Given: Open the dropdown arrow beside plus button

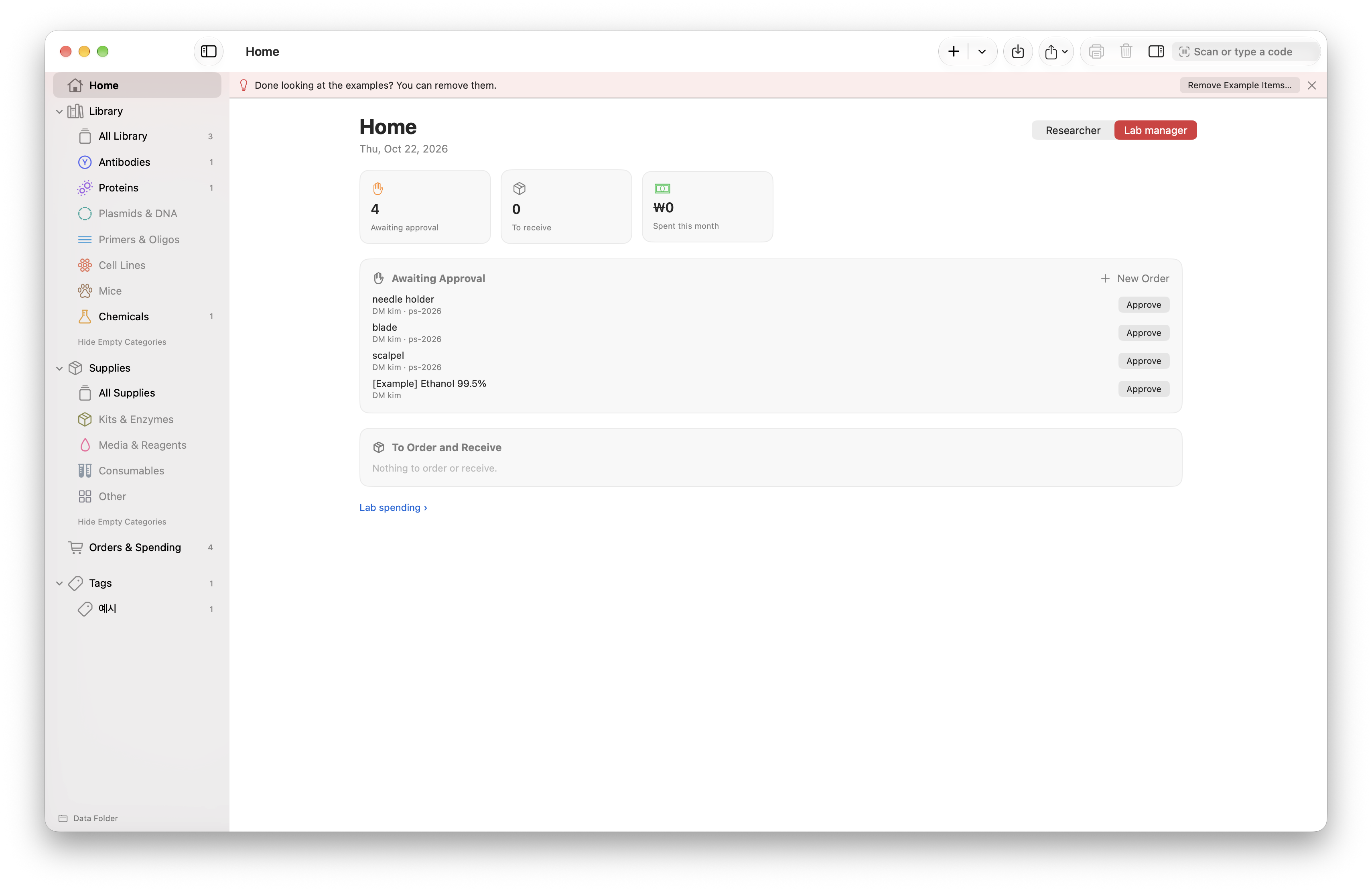Looking at the screenshot, I should (x=981, y=51).
